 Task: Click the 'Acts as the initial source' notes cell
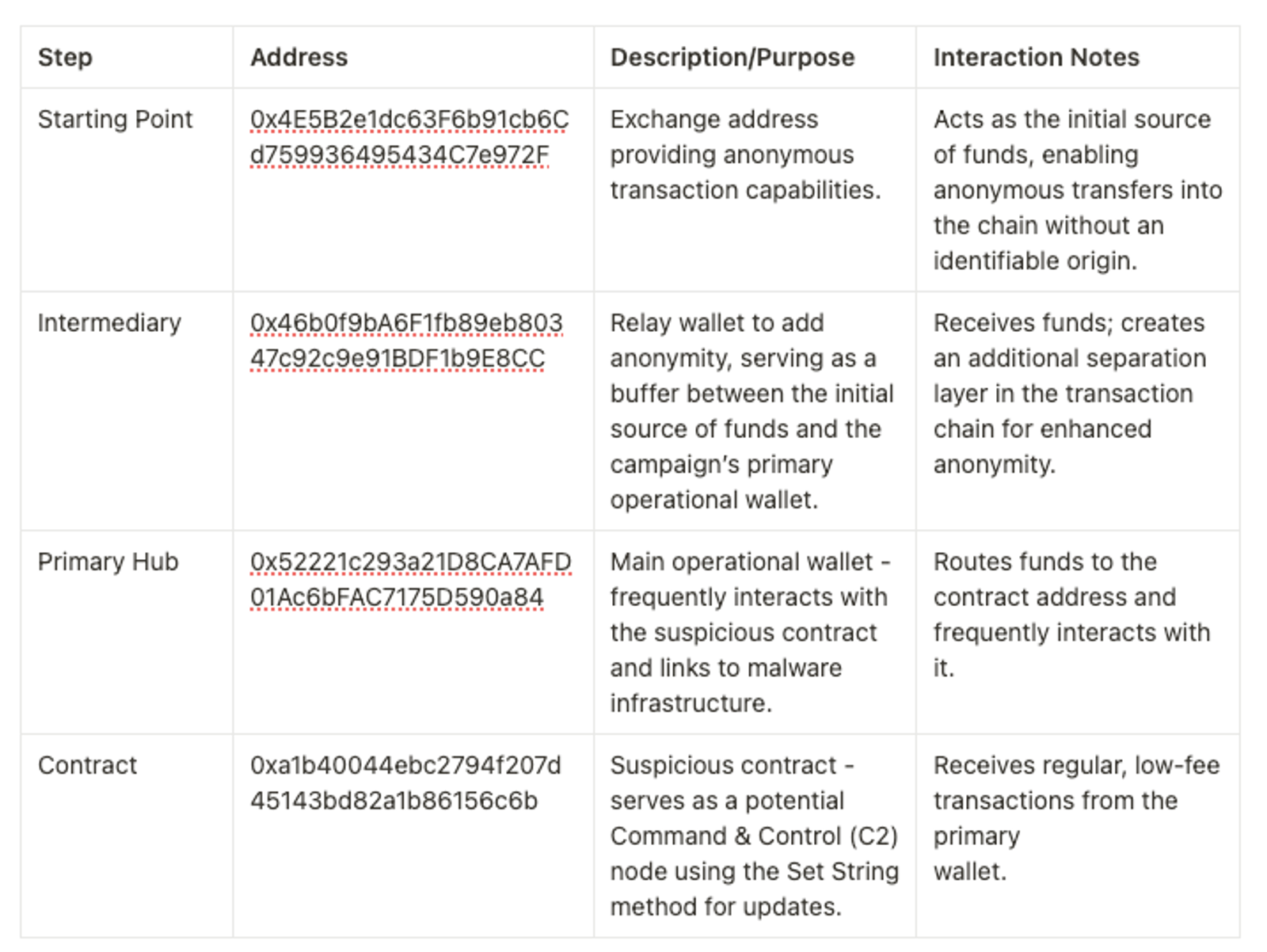tap(1077, 190)
